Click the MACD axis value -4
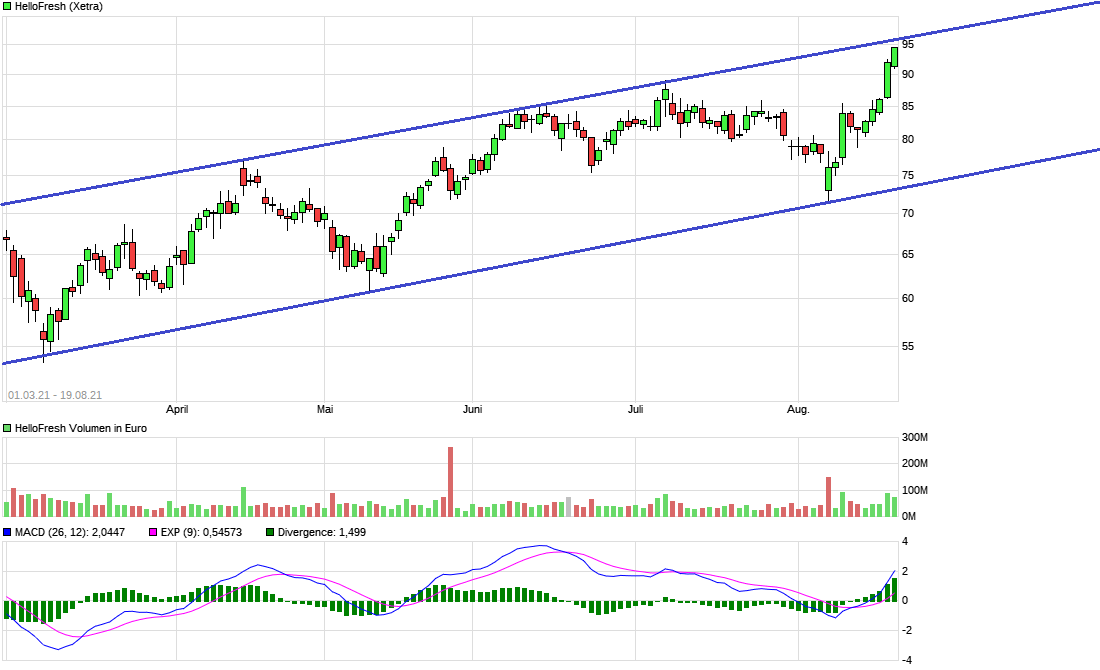Viewport: 1100px width, 670px height. click(906, 659)
